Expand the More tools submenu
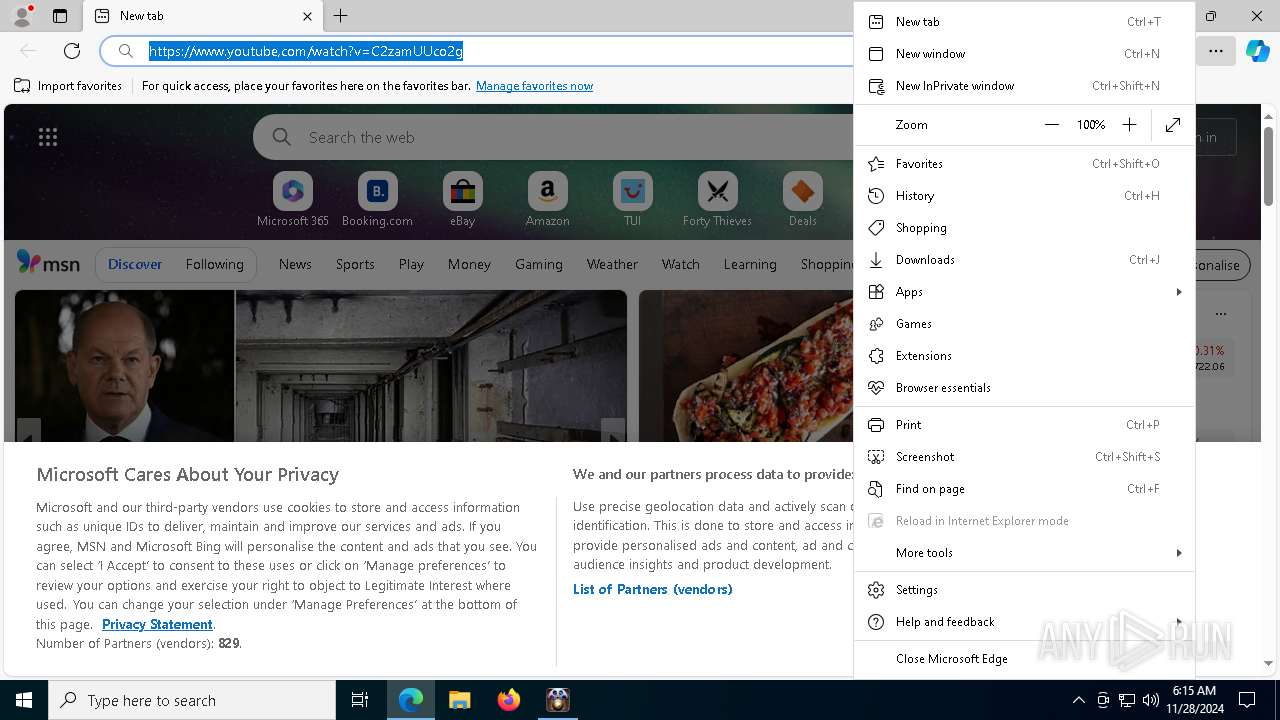Image resolution: width=1280 pixels, height=720 pixels. coord(1024,553)
